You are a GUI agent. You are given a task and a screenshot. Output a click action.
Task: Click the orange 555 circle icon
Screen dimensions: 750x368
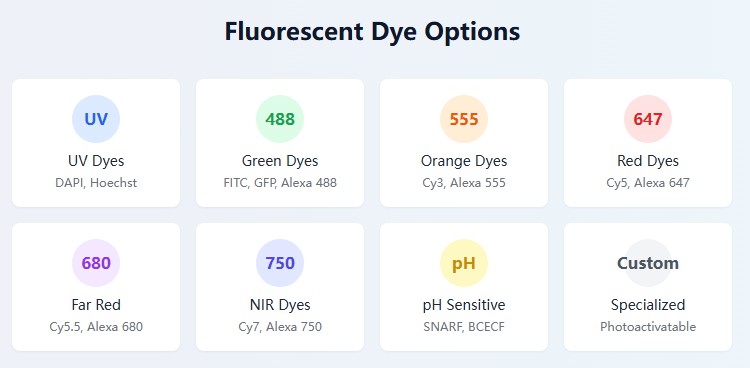464,119
